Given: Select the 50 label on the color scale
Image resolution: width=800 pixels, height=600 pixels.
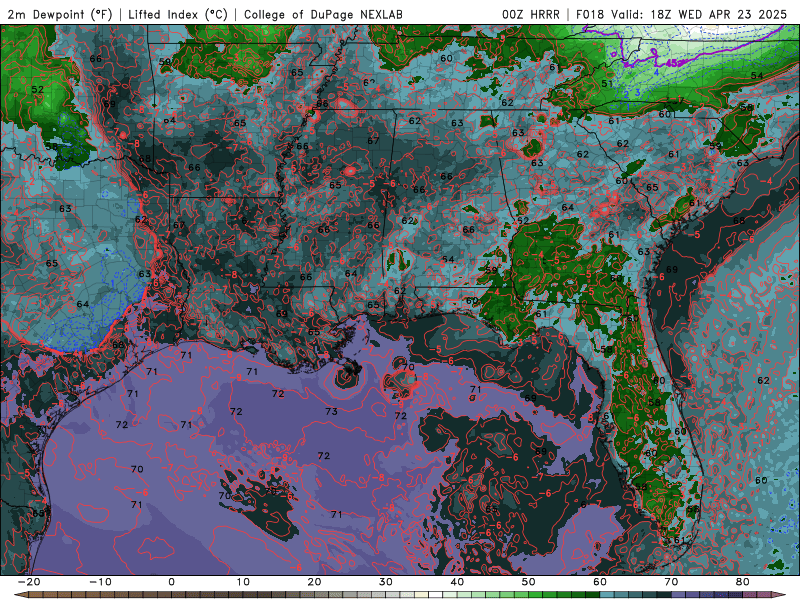Looking at the screenshot, I should (x=529, y=582).
